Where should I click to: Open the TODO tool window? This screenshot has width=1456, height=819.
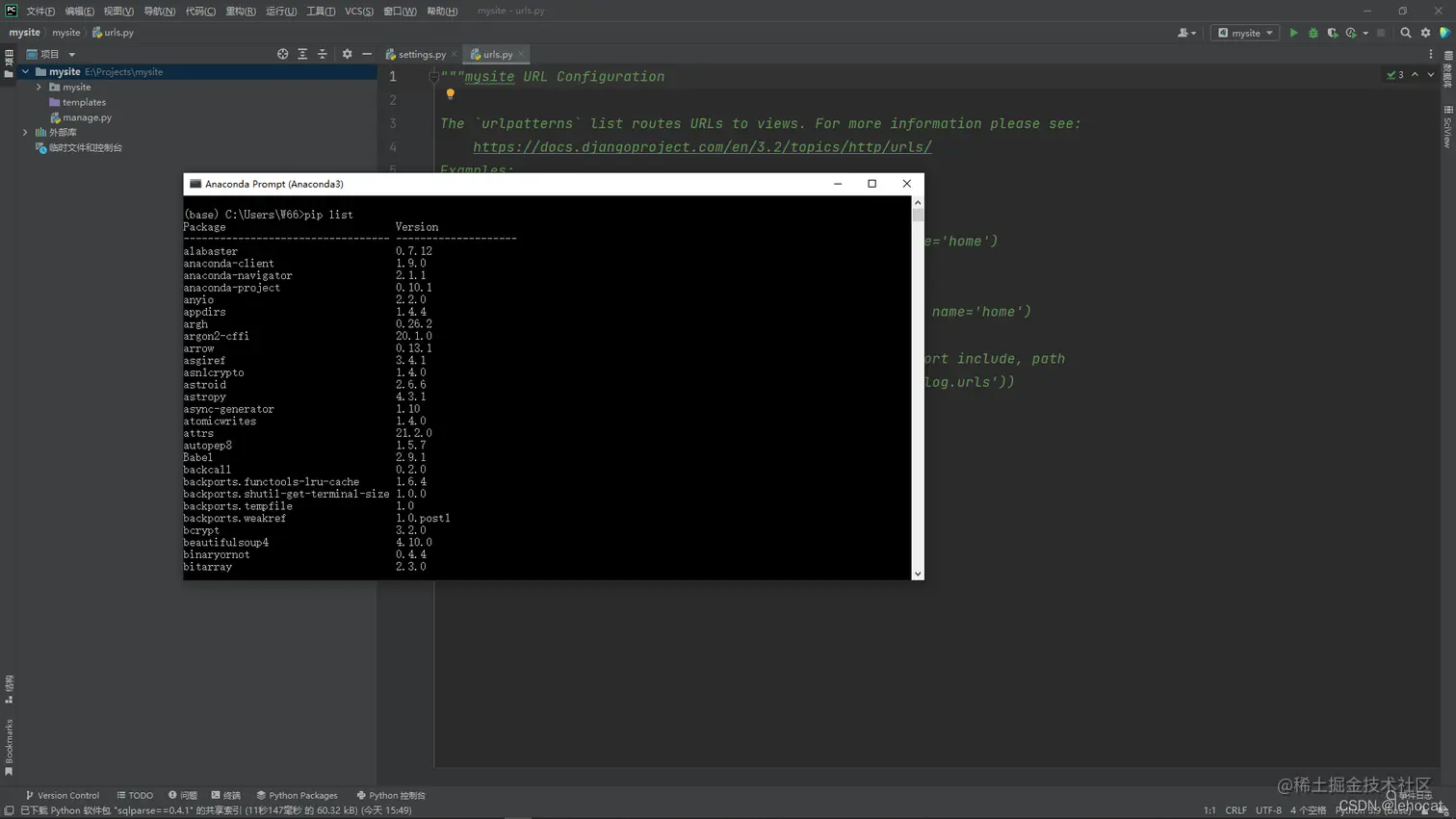pyautogui.click(x=135, y=795)
